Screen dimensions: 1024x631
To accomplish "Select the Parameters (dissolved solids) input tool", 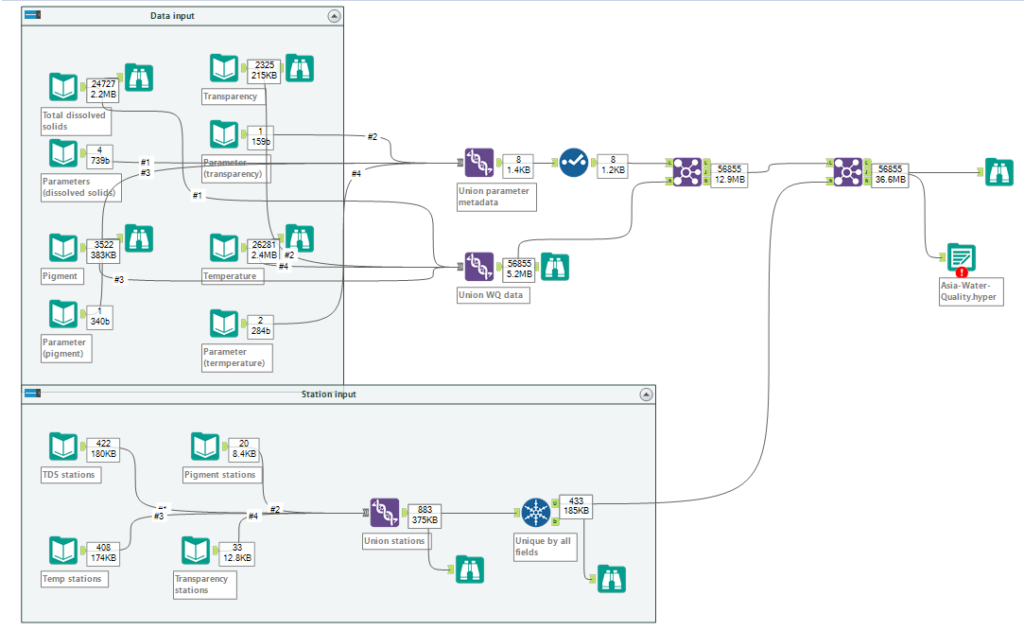I will tap(63, 154).
